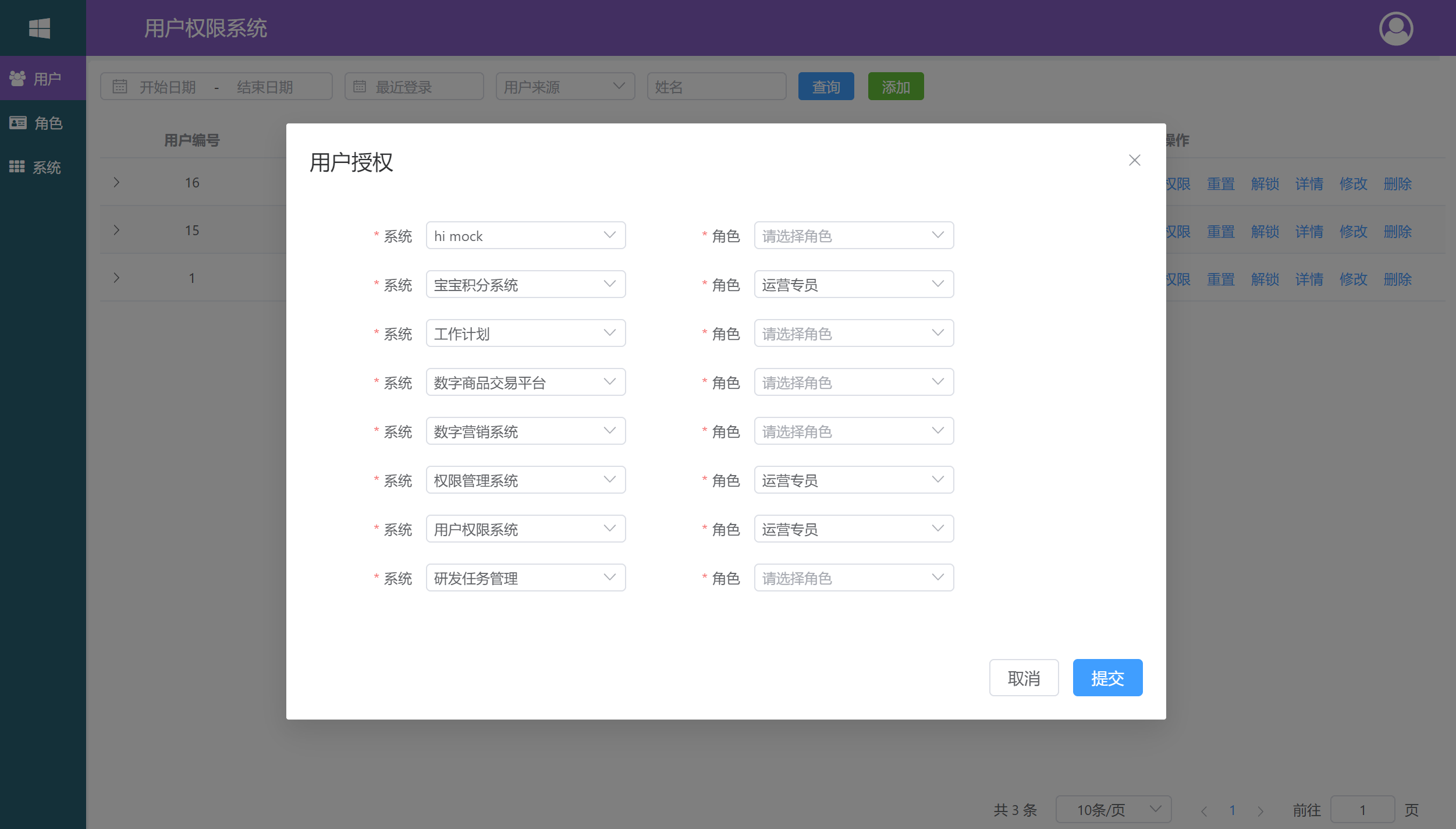Click the 结束日期 date field

pyautogui.click(x=265, y=87)
